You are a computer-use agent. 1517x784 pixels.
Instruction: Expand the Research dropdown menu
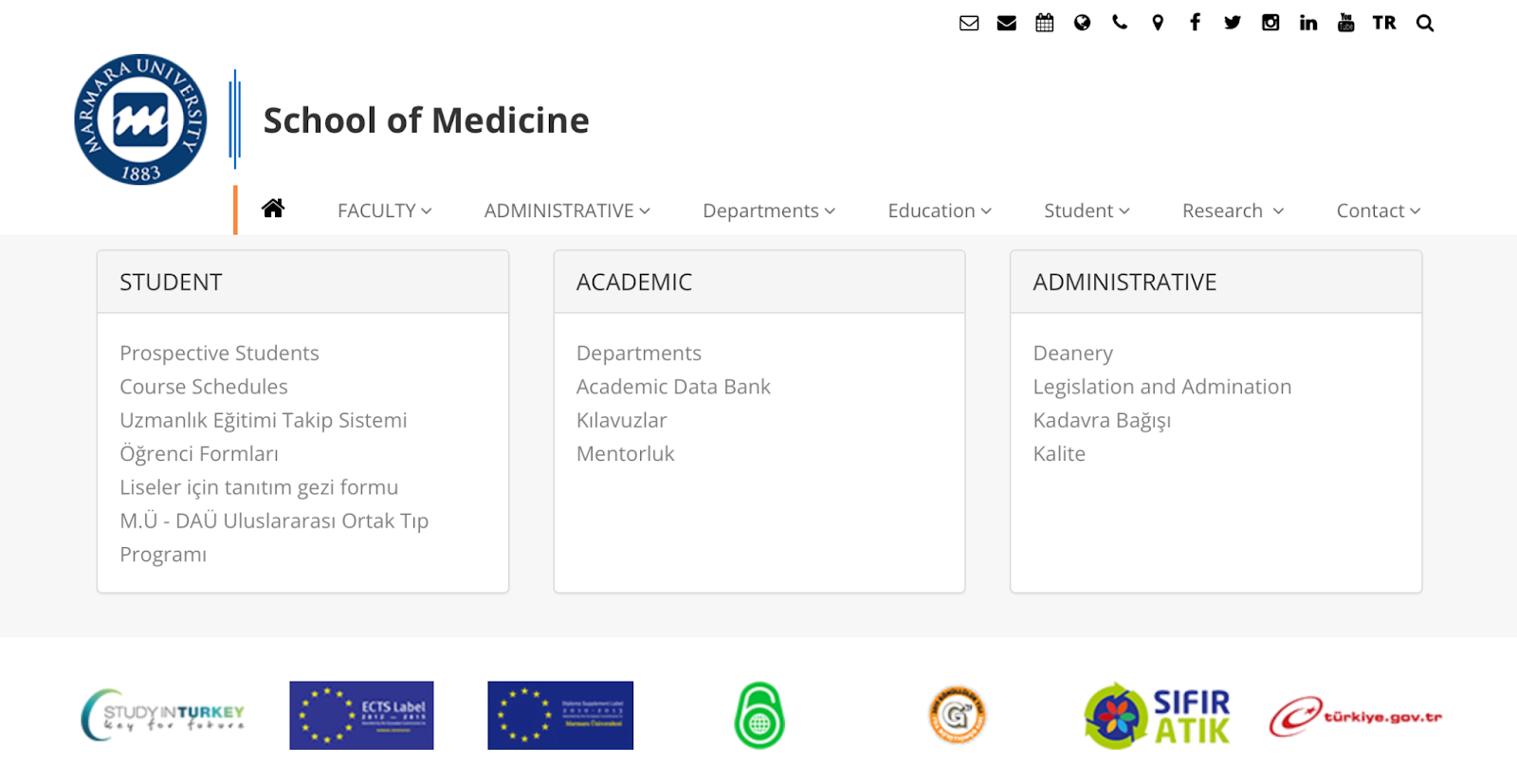point(1233,210)
